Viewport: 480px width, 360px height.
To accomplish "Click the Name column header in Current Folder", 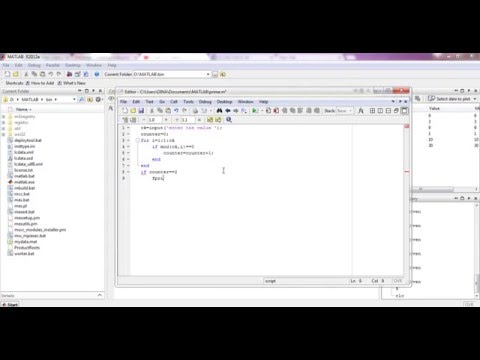I will pos(23,109).
